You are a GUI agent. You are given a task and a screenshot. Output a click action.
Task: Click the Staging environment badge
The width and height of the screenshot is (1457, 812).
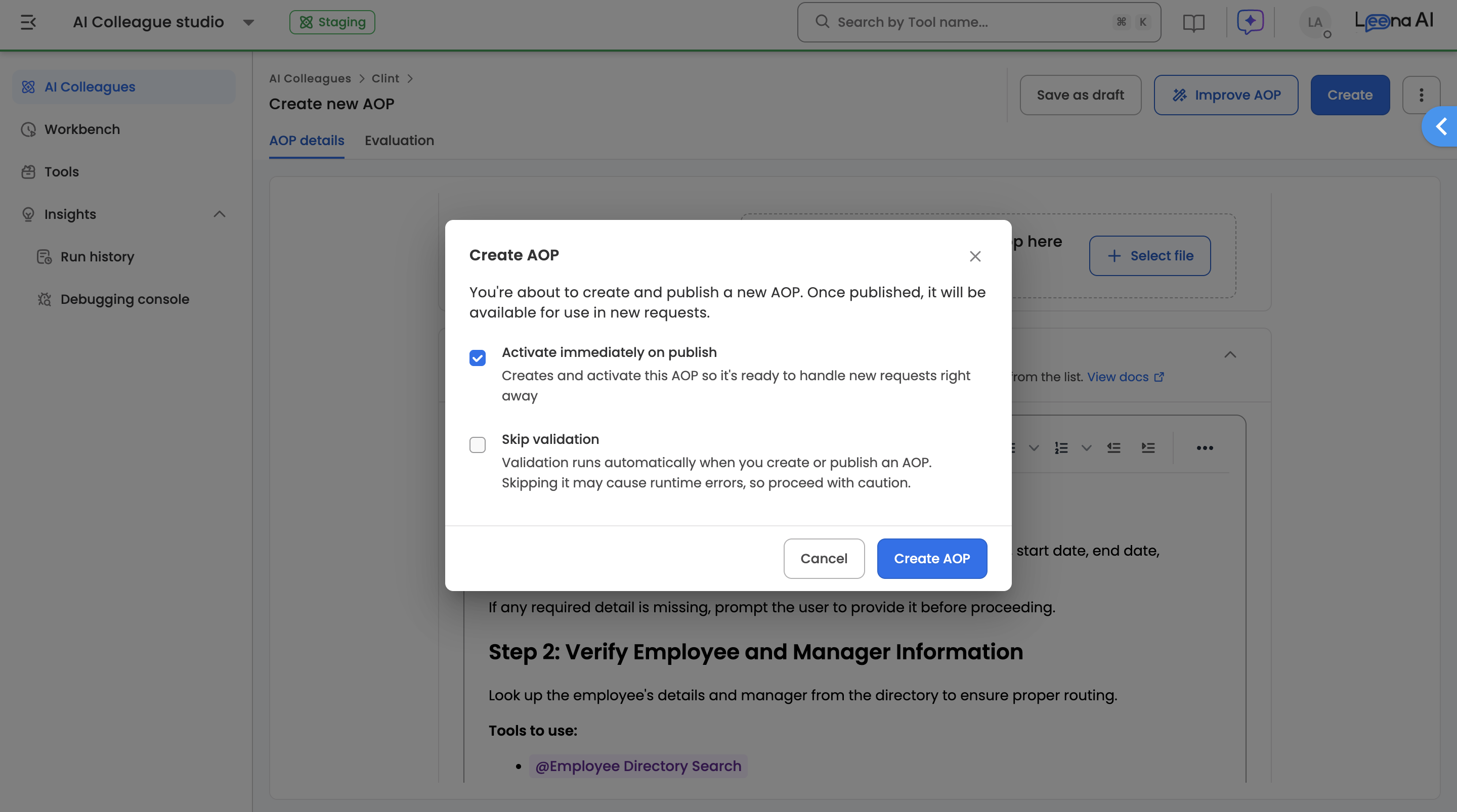tap(332, 22)
